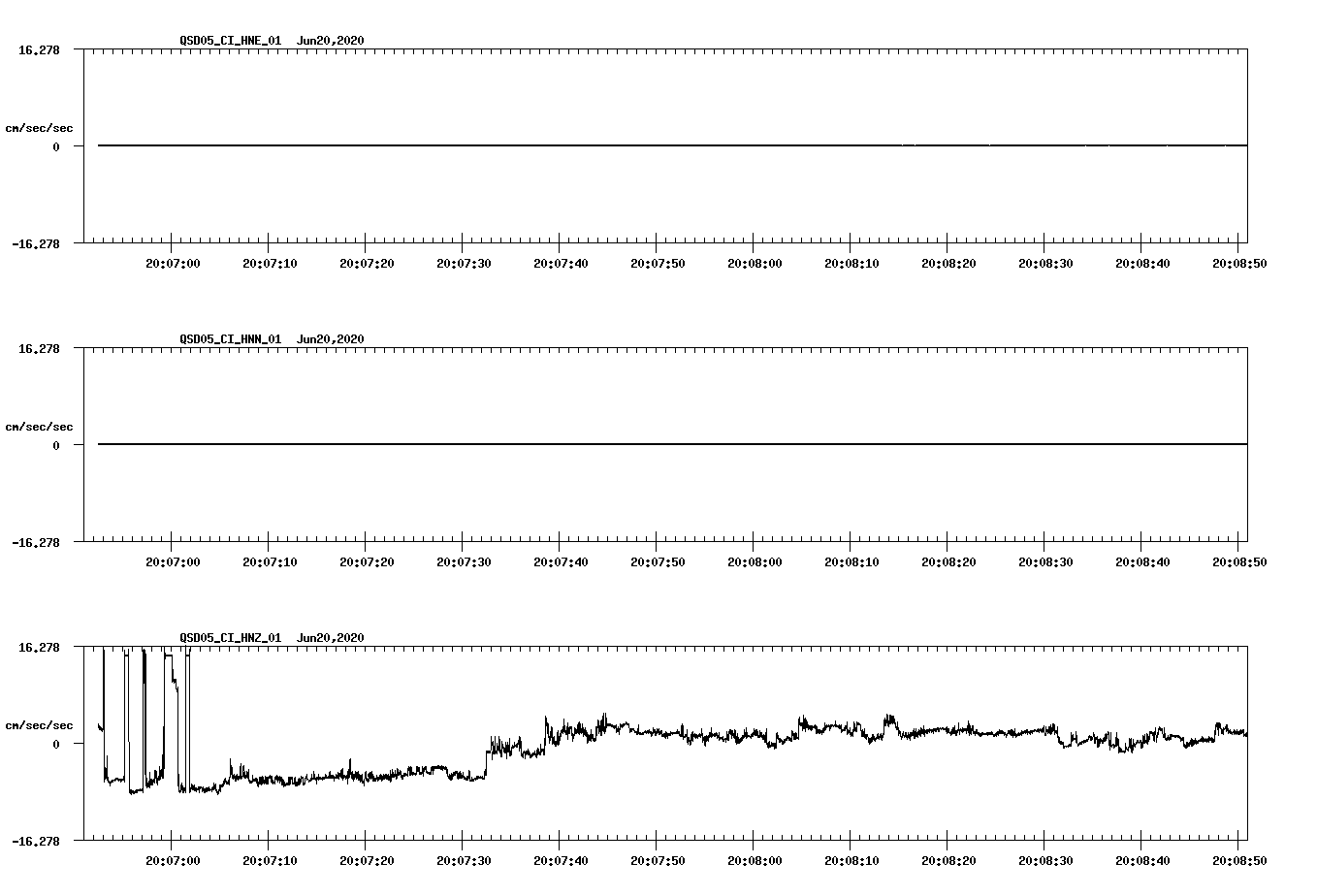The height and width of the screenshot is (896, 1317).
Task: Pick the 20:08:00 time label under HNE plot
Action: click(x=755, y=264)
